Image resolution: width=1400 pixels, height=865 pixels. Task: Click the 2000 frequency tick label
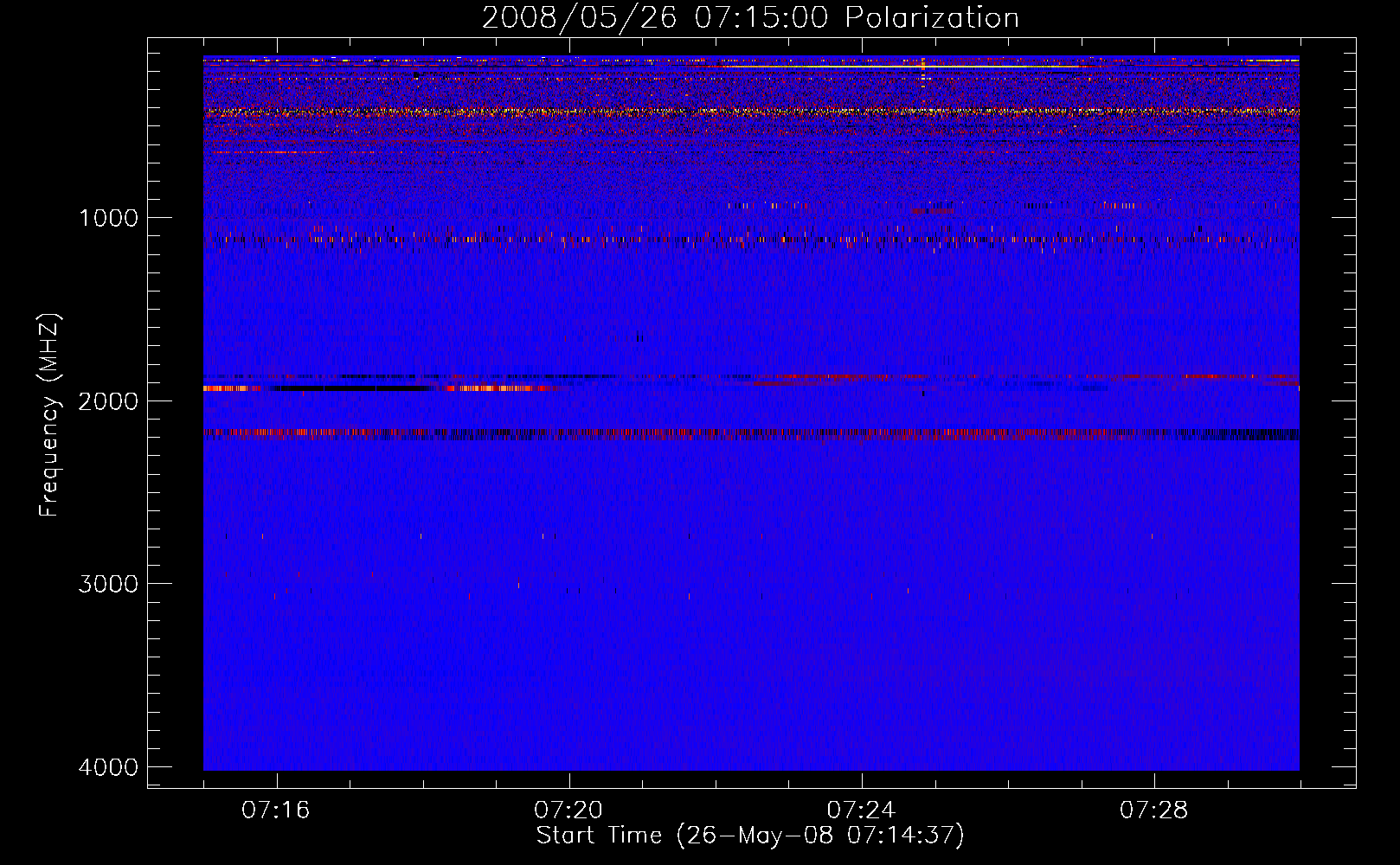(109, 400)
